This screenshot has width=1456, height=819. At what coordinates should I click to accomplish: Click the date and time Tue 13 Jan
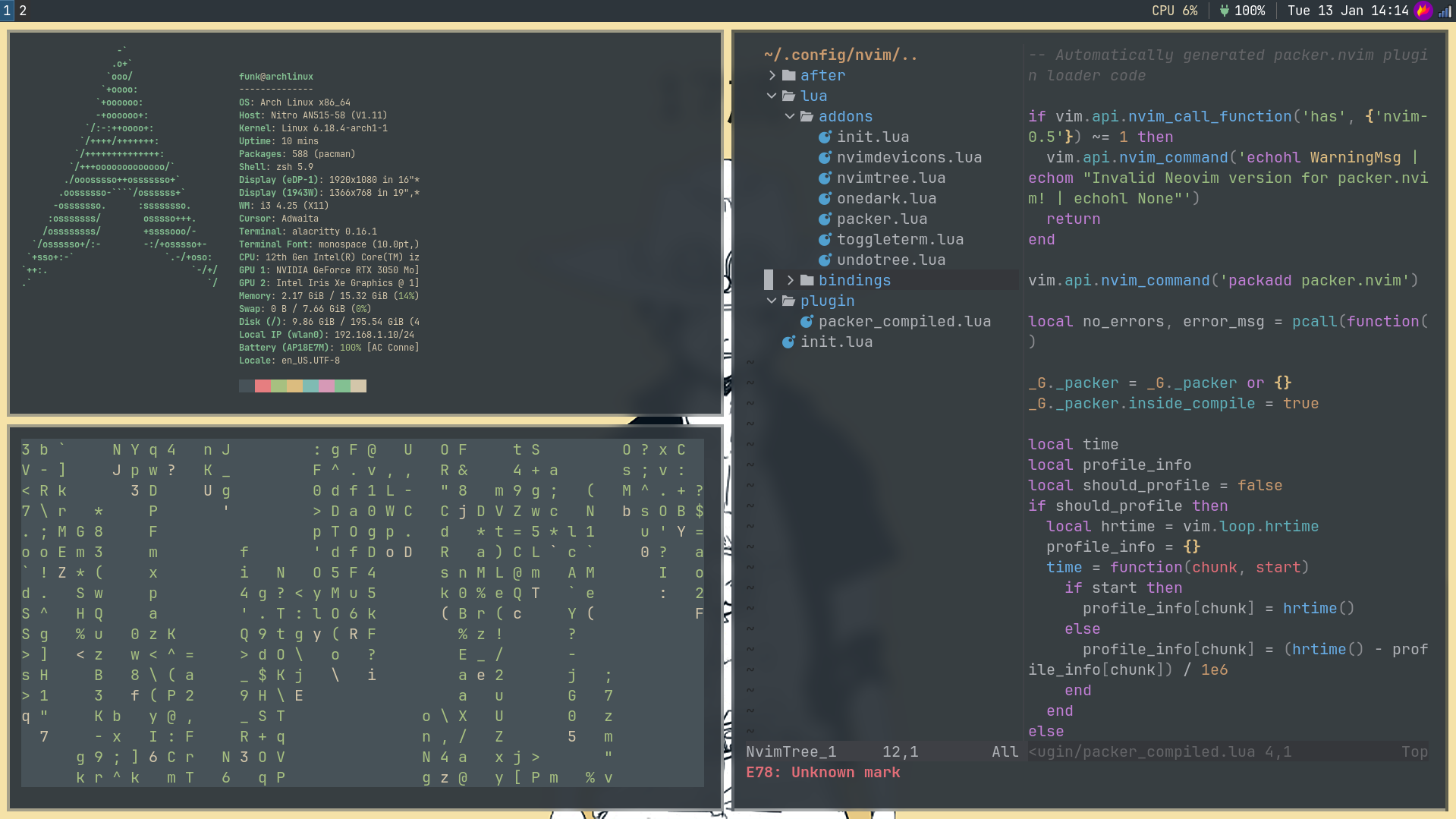(1348, 11)
